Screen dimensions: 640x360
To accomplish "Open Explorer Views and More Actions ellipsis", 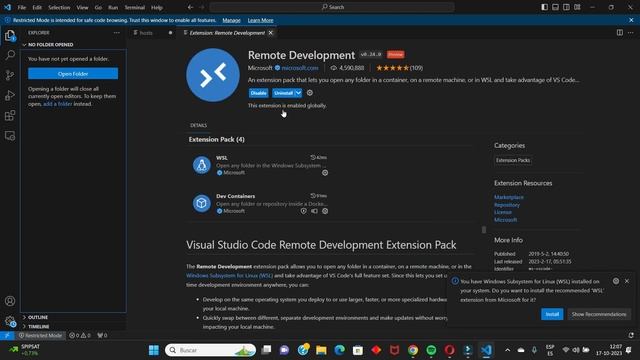I will [x=117, y=33].
